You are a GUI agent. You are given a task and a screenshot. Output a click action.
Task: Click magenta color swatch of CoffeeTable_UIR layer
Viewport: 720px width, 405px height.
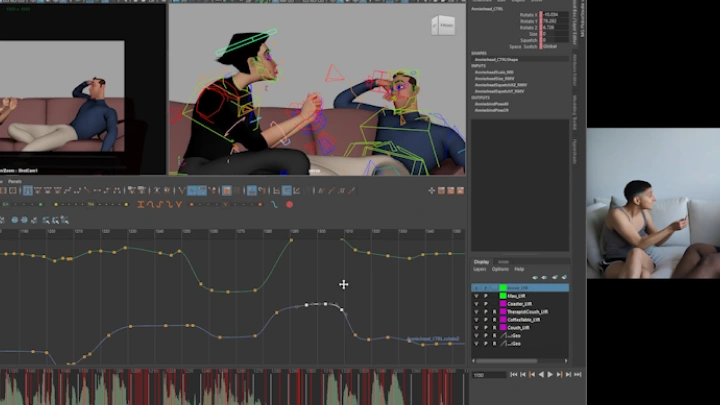point(503,320)
